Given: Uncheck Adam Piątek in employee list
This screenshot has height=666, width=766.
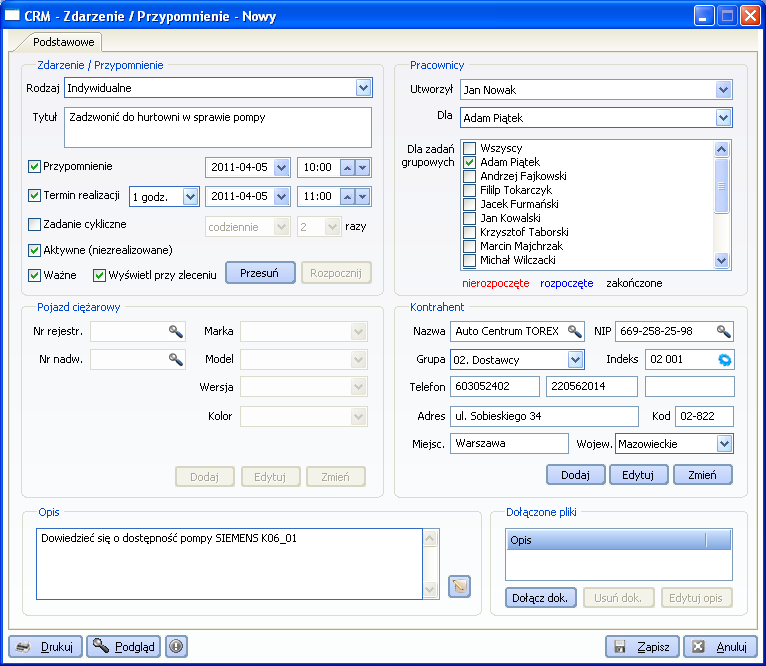Looking at the screenshot, I should pyautogui.click(x=469, y=162).
